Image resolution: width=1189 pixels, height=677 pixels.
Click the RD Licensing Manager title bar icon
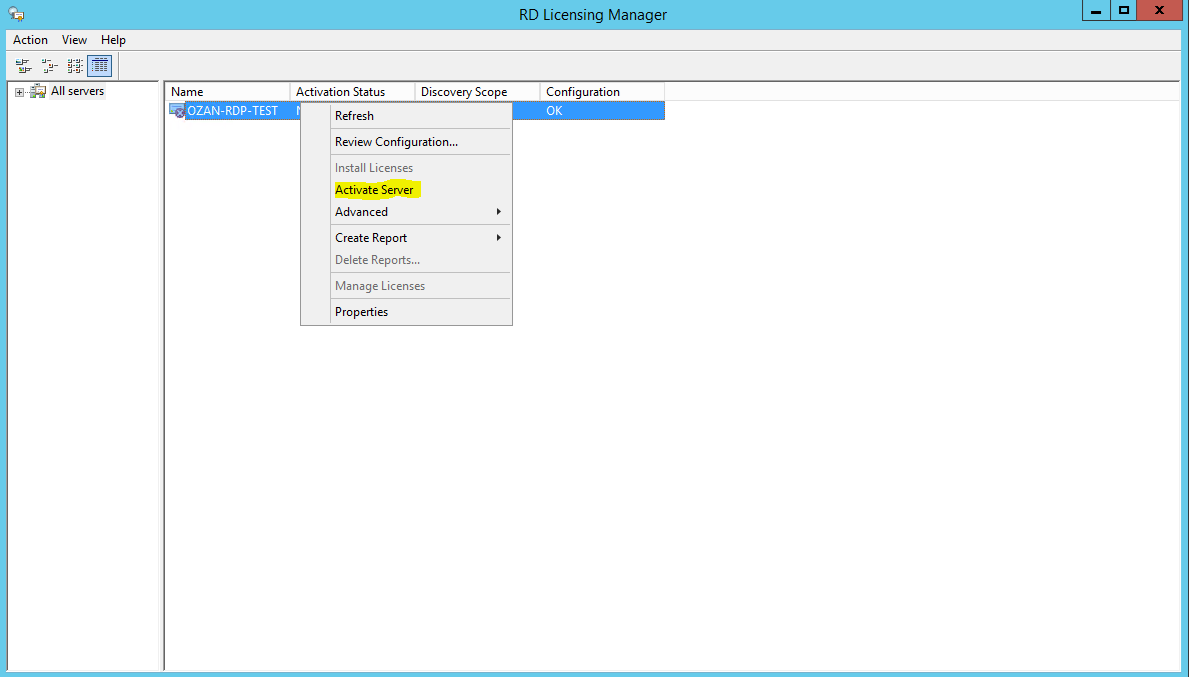tap(16, 14)
